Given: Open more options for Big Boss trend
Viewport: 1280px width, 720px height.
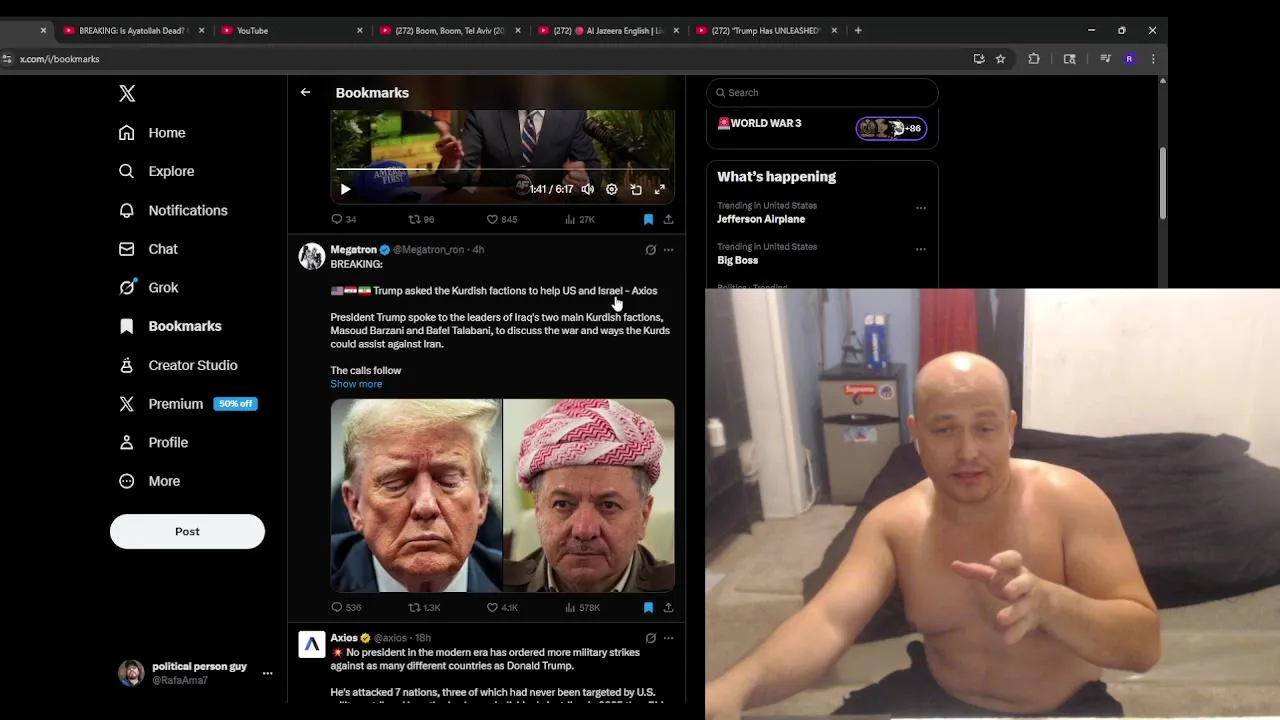Looking at the screenshot, I should (x=921, y=249).
